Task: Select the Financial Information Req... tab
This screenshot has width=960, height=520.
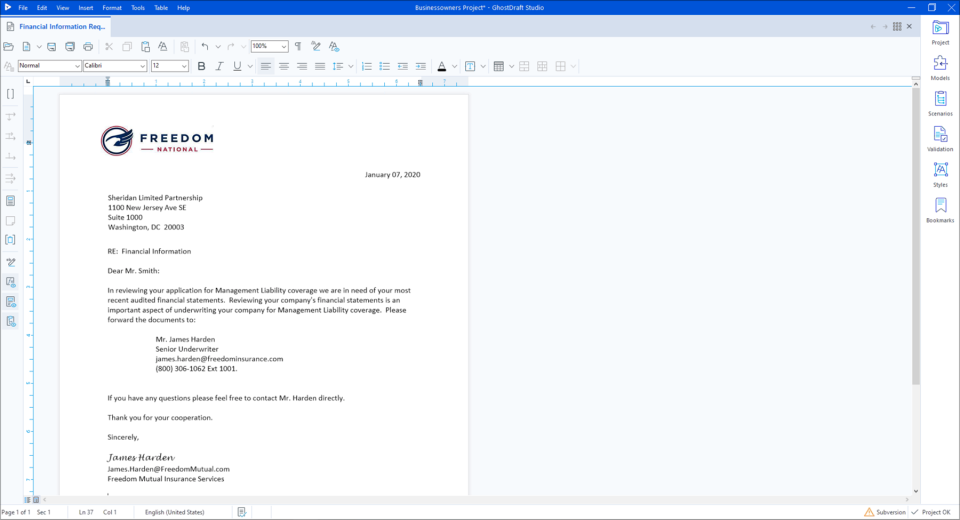Action: [x=56, y=26]
